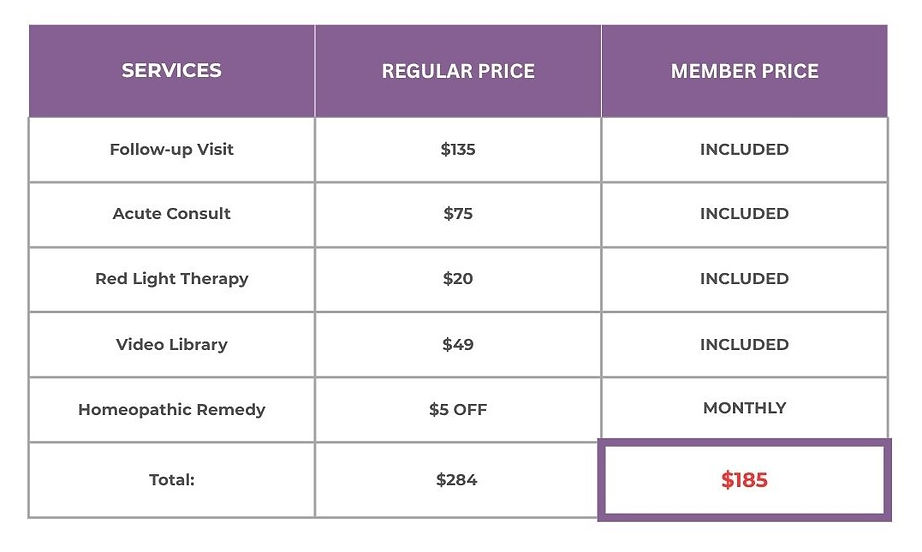Click INCLUDED in the Video Library row

coord(744,345)
